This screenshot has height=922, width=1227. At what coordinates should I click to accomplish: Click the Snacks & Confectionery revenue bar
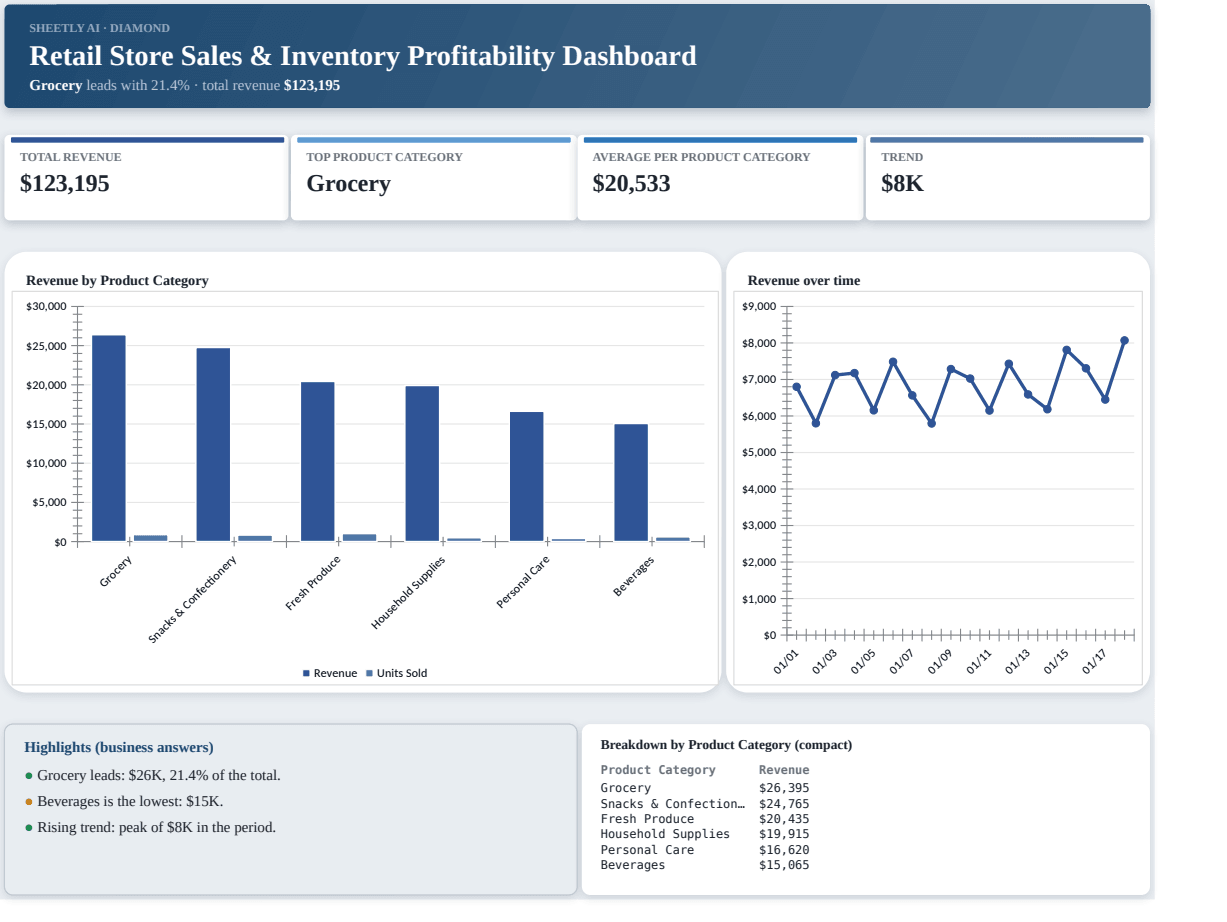[x=213, y=445]
